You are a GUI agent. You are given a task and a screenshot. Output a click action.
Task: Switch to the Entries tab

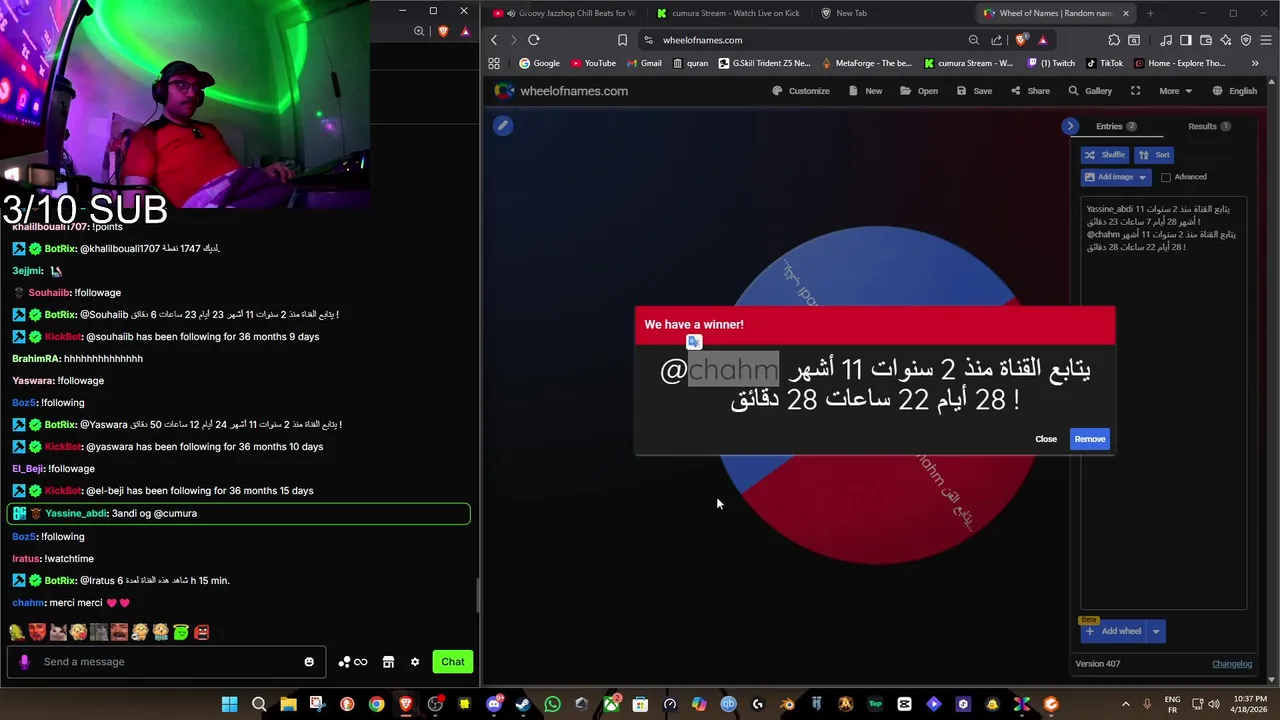tap(1115, 126)
